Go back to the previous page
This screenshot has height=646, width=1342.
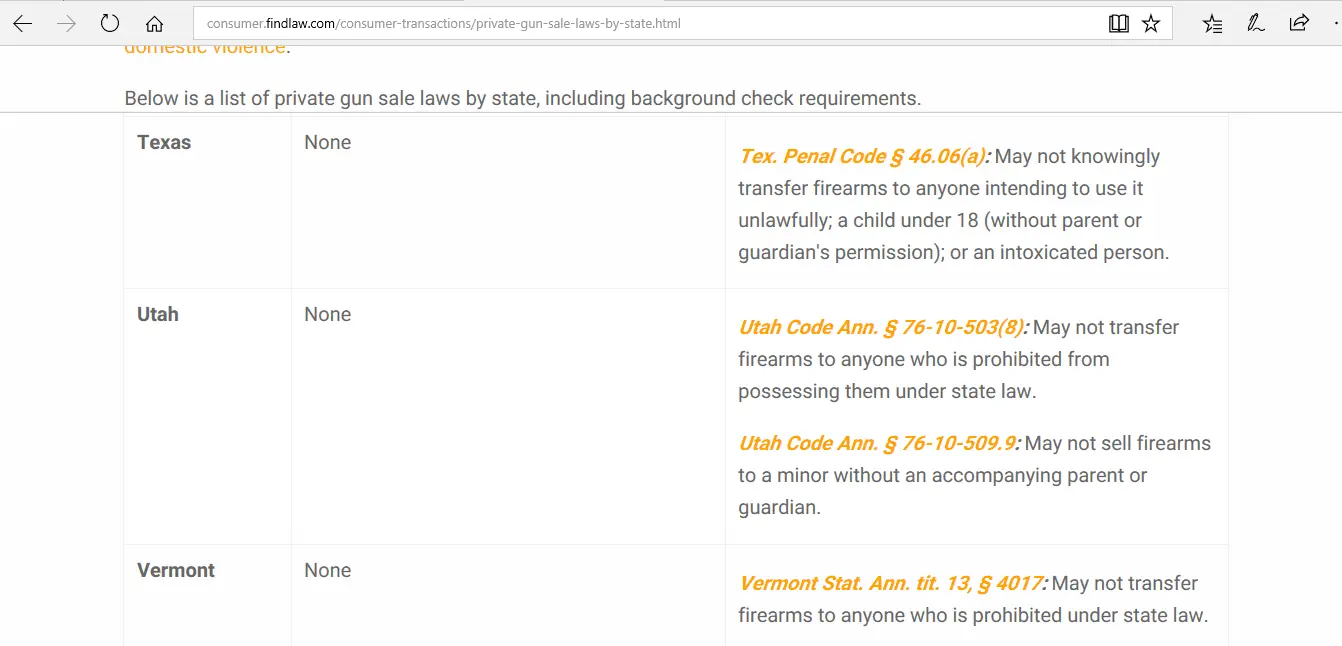tap(23, 23)
